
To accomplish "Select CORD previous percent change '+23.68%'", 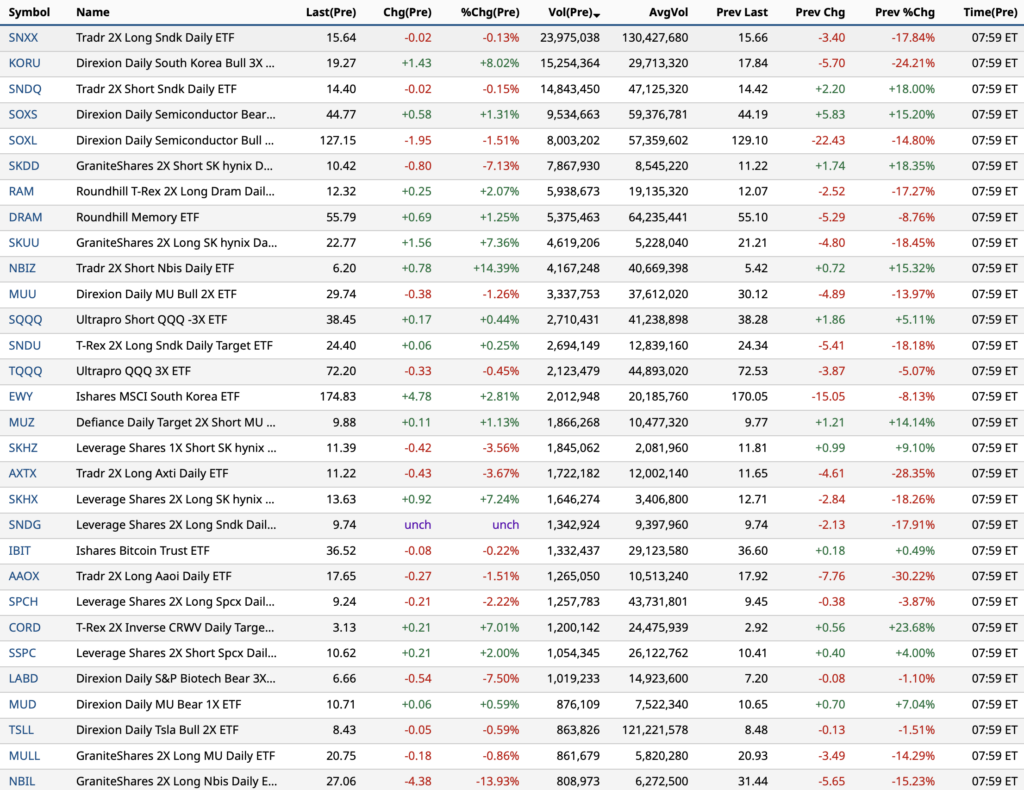I will point(912,627).
